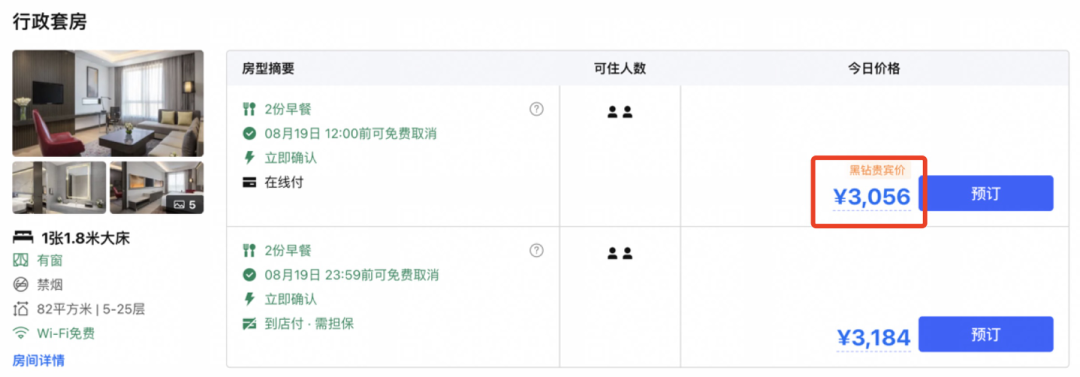Open the main living room photo
The height and width of the screenshot is (377, 1080).
pos(108,103)
